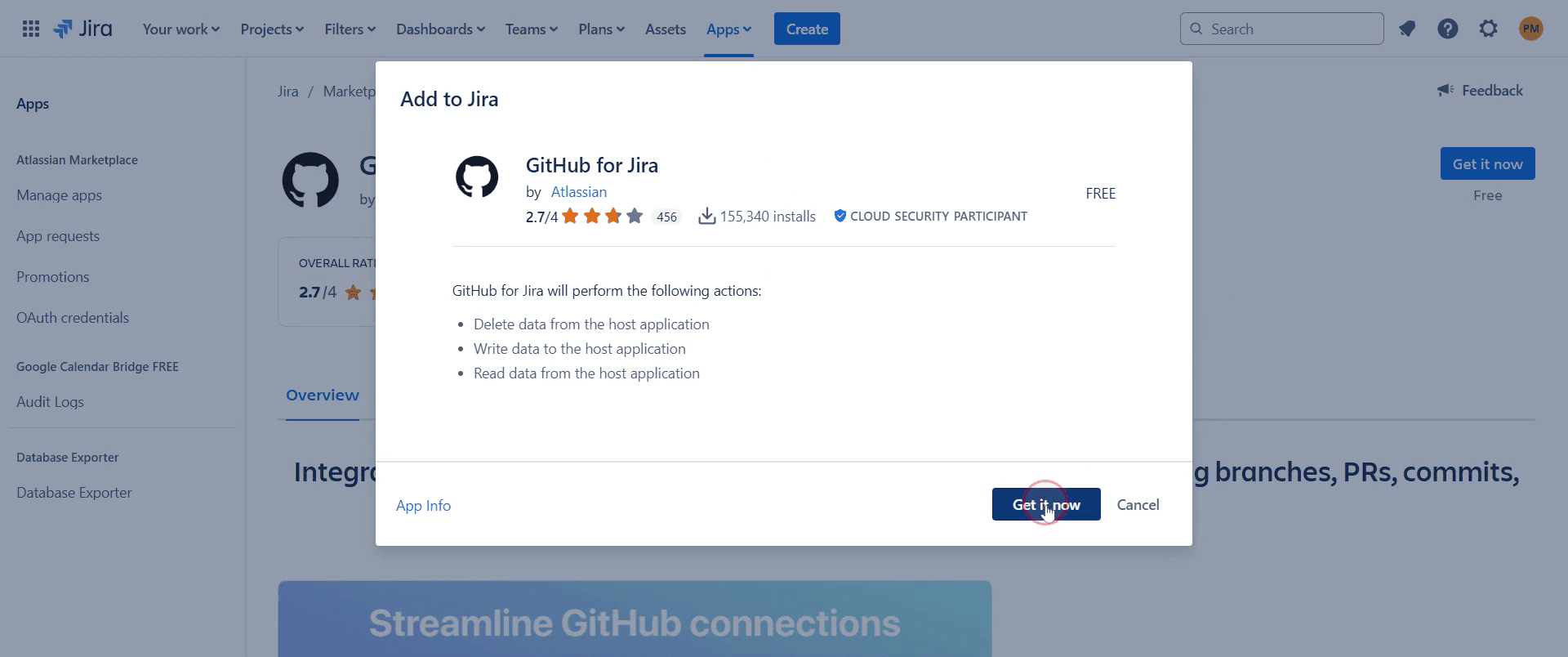Expand the Your work menu
The image size is (1568, 657).
tap(181, 29)
